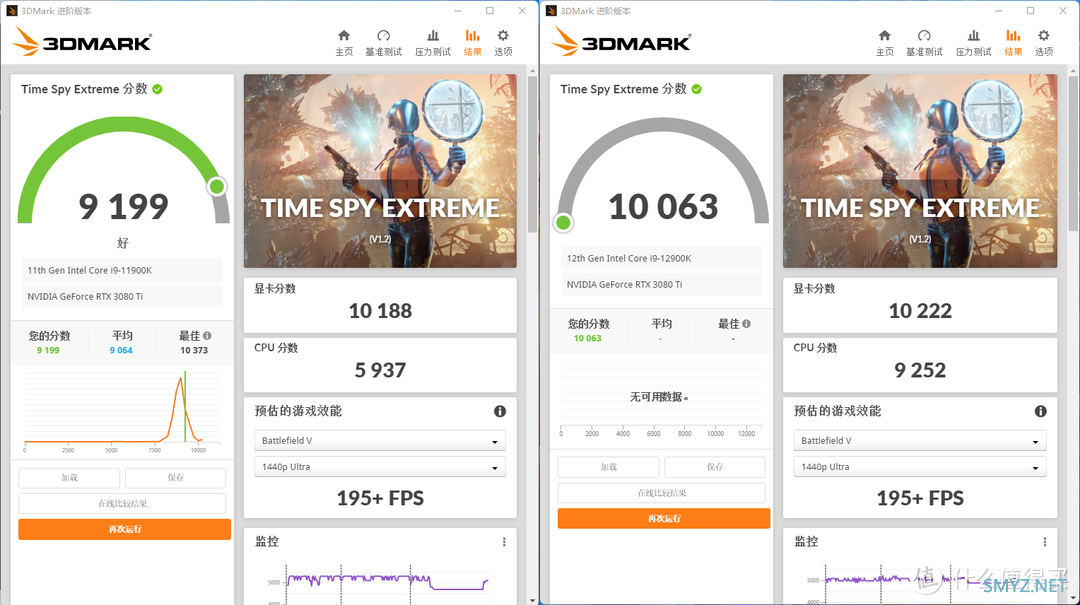Expand Battlefield V game dropdown, right window
The image size is (1080, 605).
click(920, 440)
